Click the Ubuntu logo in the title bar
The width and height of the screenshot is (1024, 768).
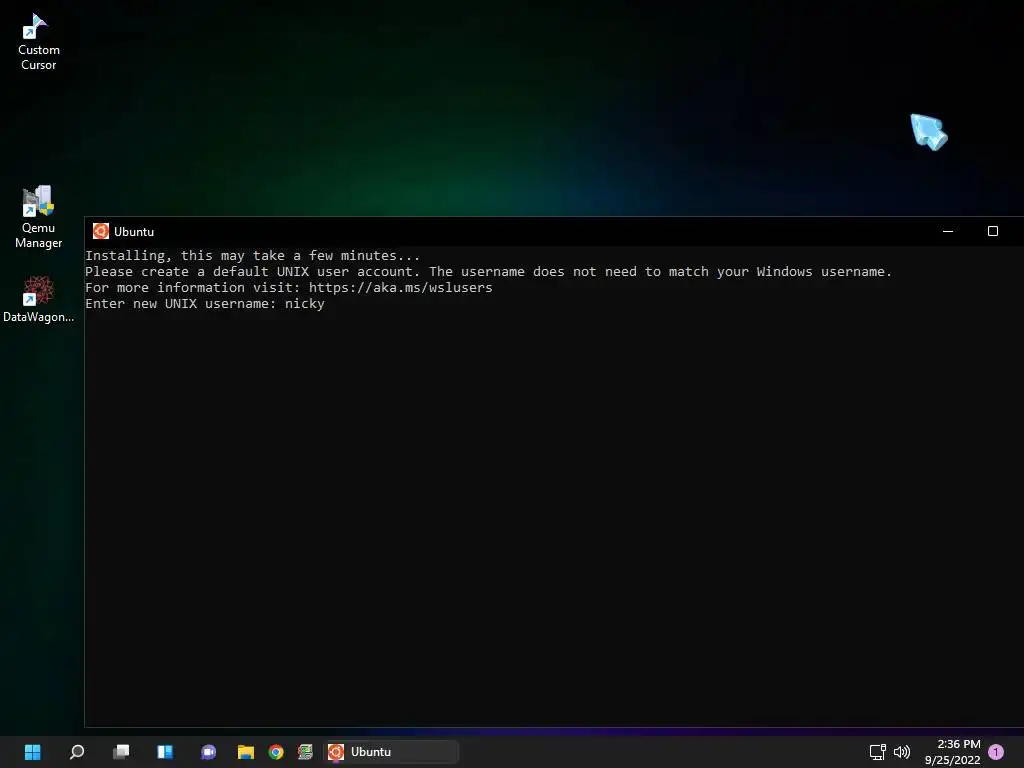click(101, 231)
